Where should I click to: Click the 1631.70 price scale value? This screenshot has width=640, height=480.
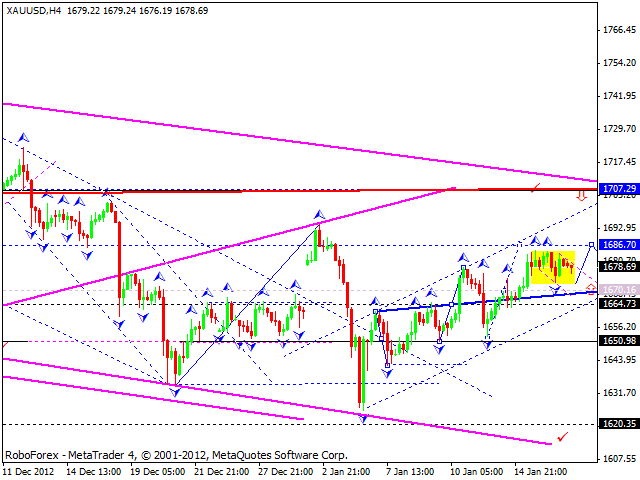(619, 393)
